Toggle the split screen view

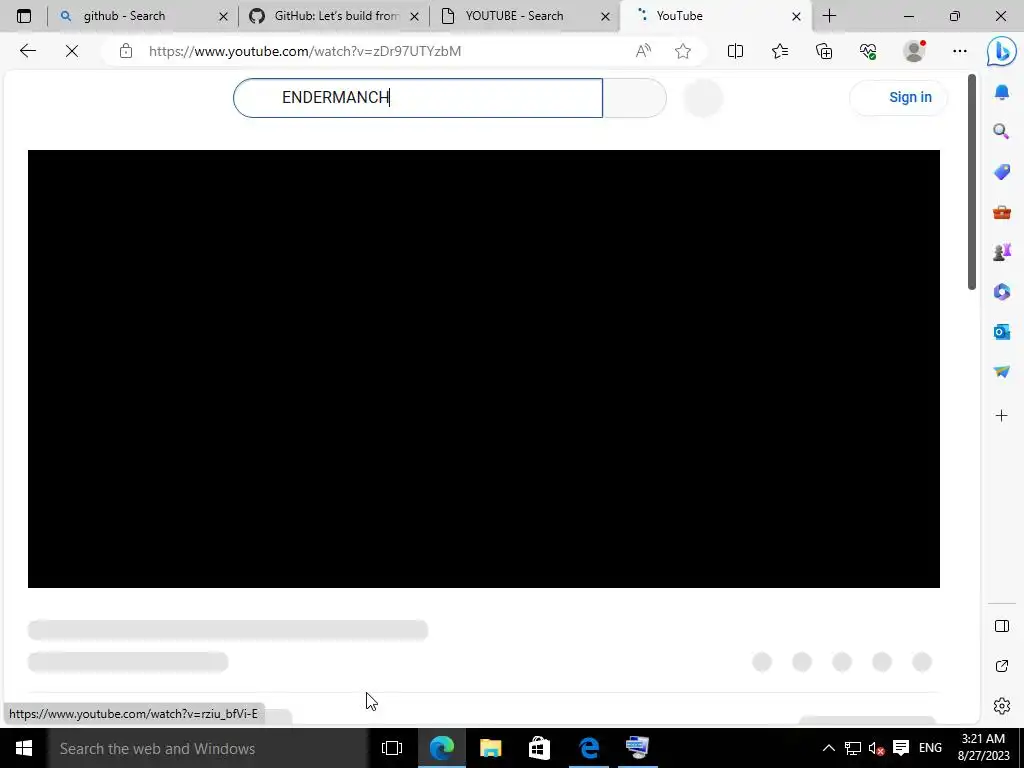735,51
